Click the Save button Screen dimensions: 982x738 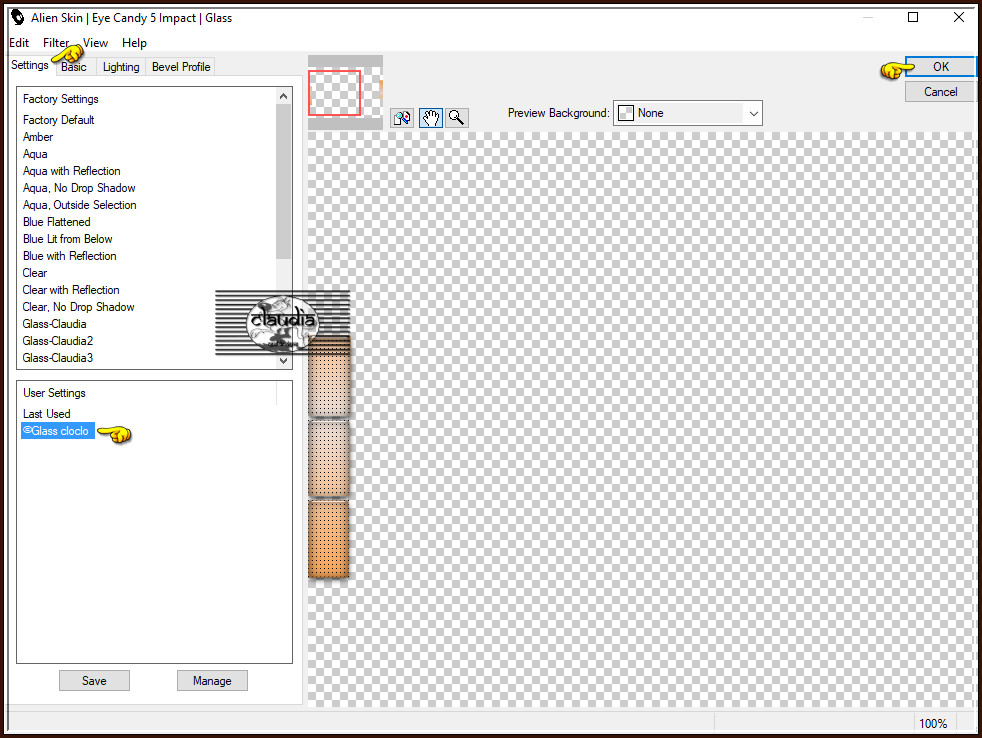94,680
